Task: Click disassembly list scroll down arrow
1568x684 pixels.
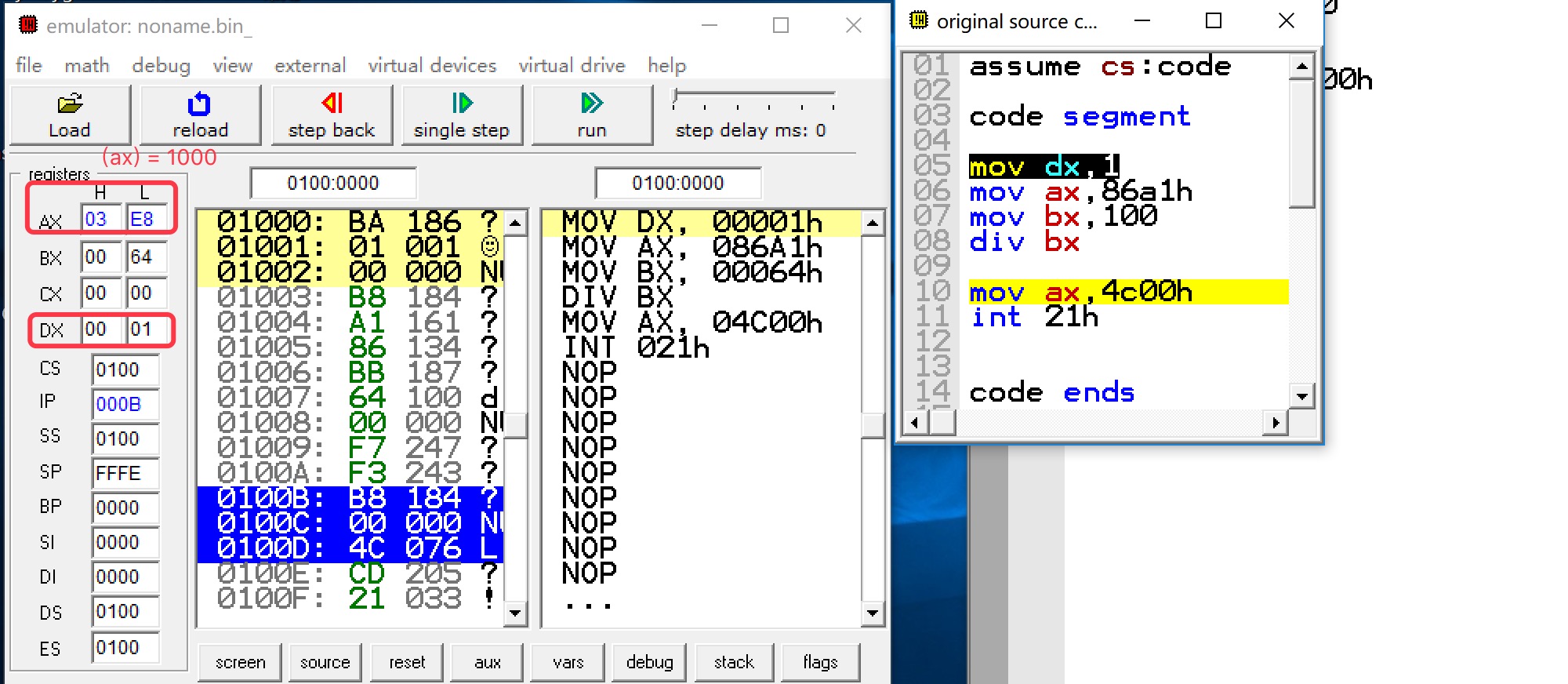Action: tap(873, 613)
